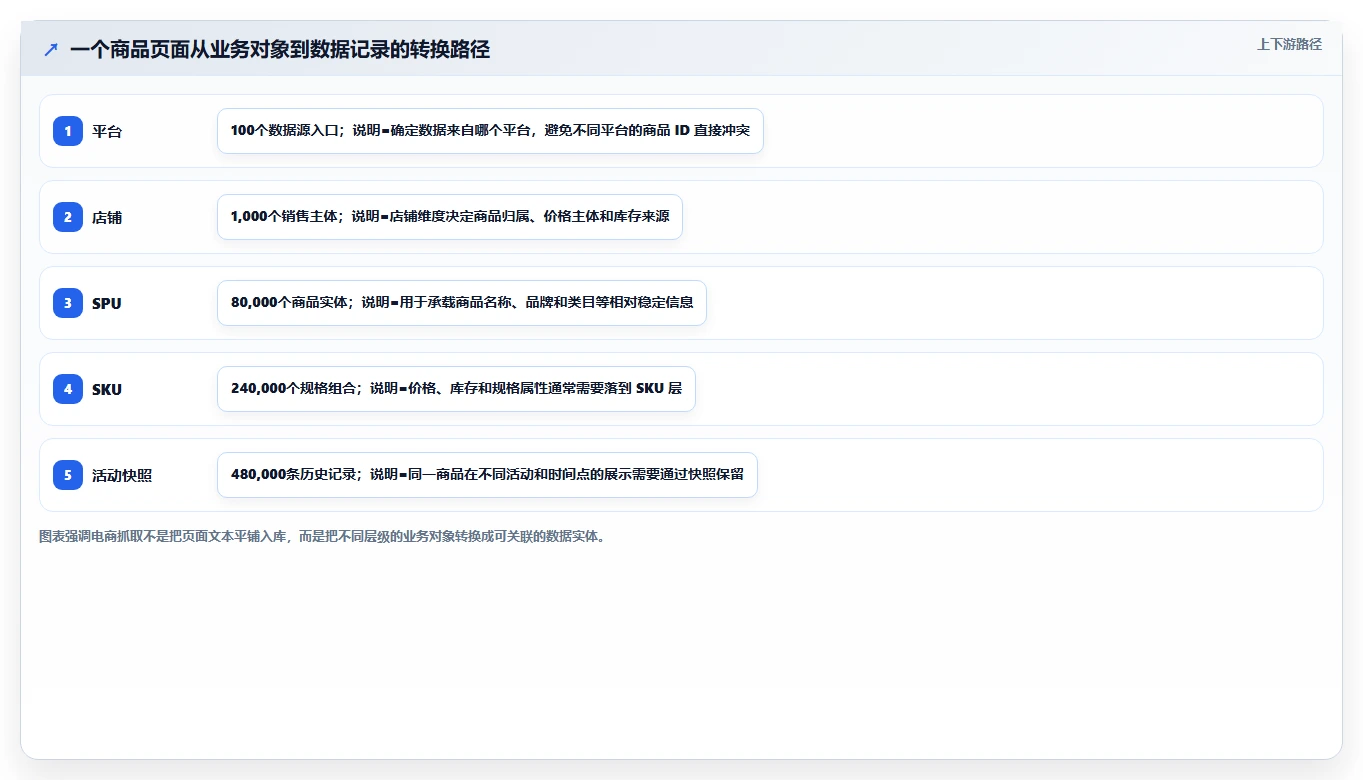The image size is (1363, 780).
Task: Click the 480,000条历史记录 description box
Action: pos(487,475)
